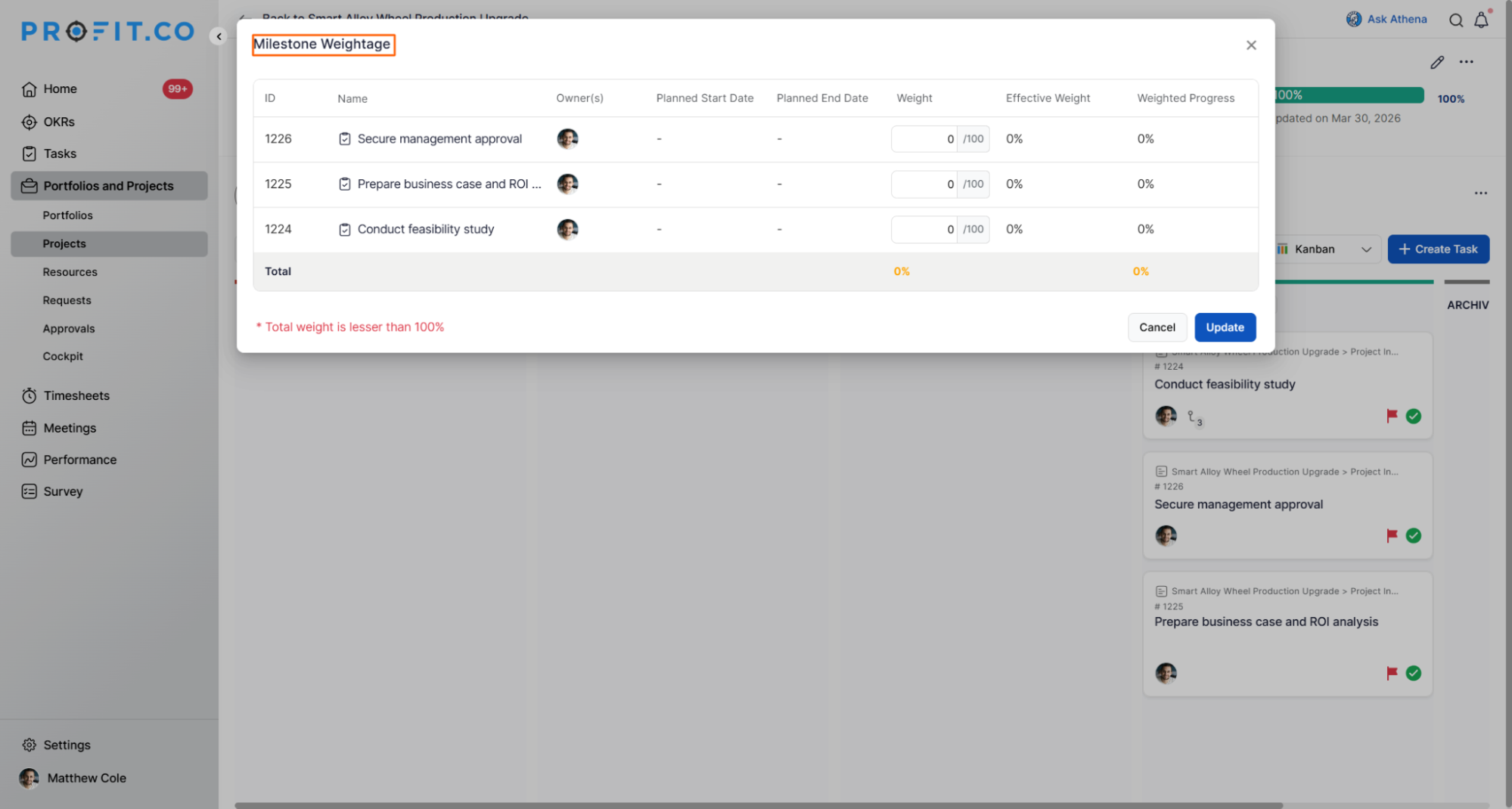
Task: Open the notifications bell
Action: 1481,20
